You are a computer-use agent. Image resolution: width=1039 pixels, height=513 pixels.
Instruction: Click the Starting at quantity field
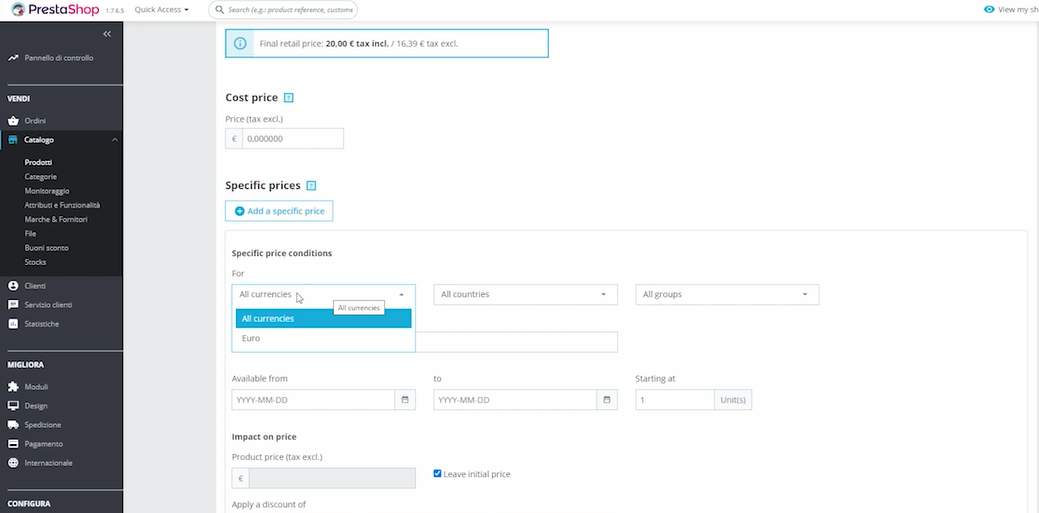(x=674, y=400)
